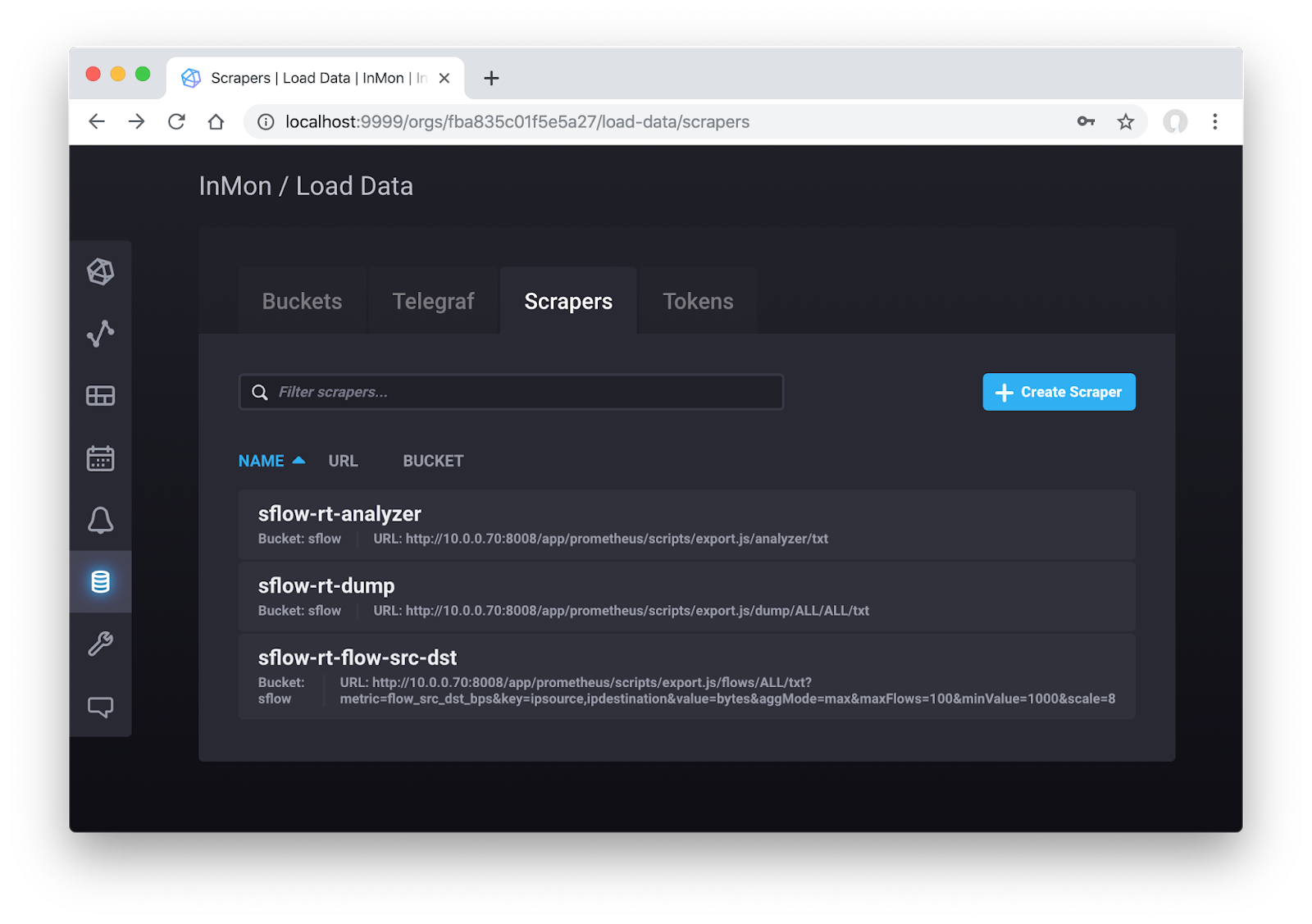Viewport: 1312px width, 924px height.
Task: Focus the Filter scrapers search field
Action: pyautogui.click(x=511, y=392)
